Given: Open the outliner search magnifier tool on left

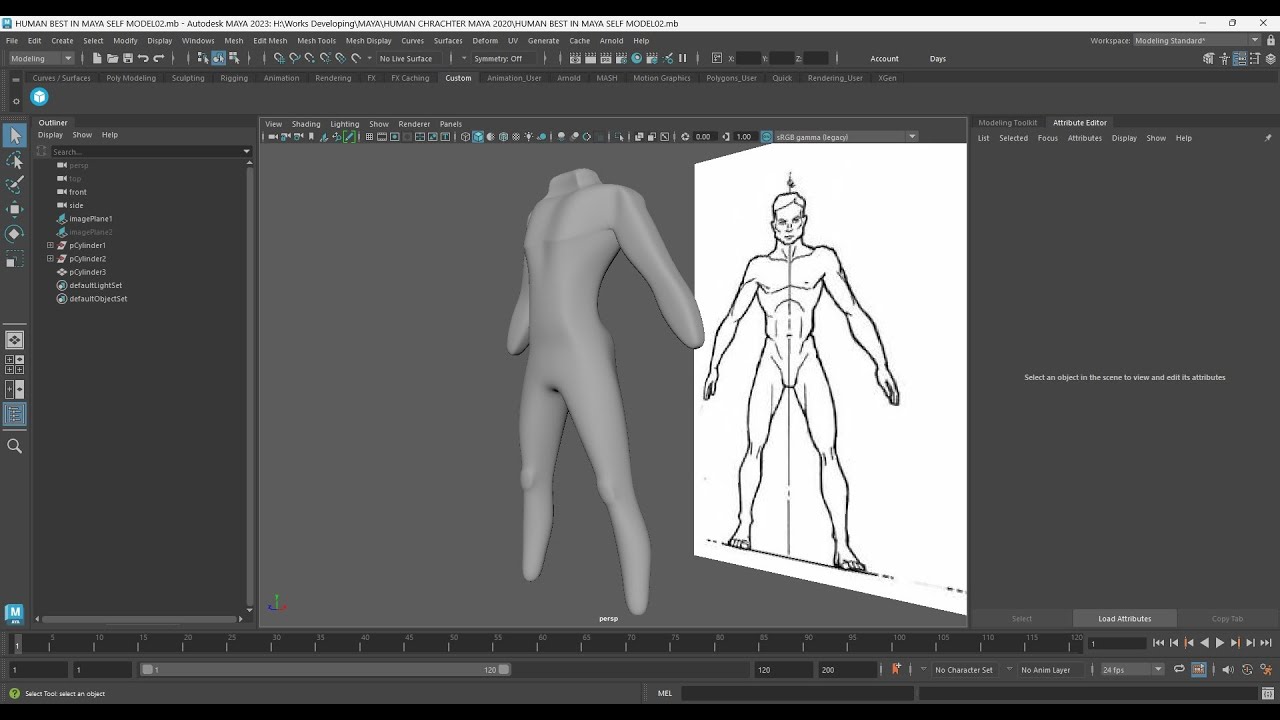Looking at the screenshot, I should pyautogui.click(x=15, y=446).
